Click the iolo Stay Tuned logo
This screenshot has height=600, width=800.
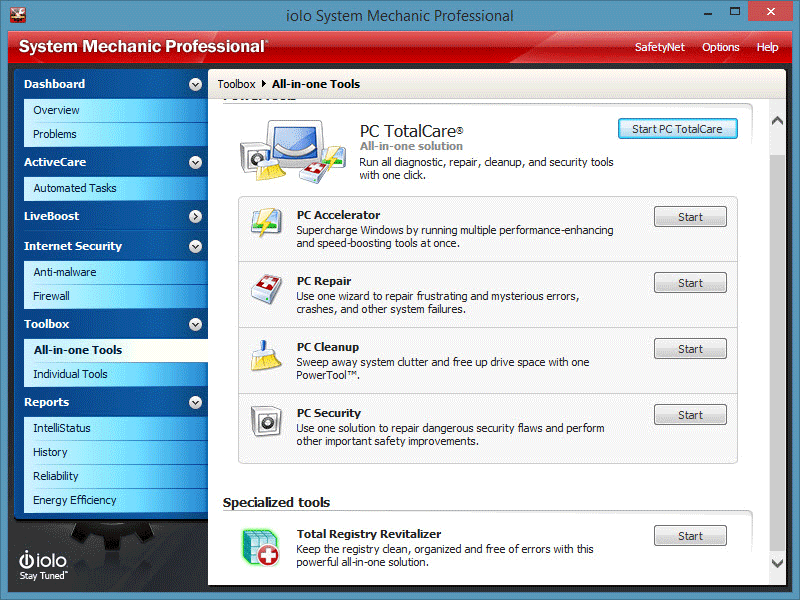tap(43, 565)
